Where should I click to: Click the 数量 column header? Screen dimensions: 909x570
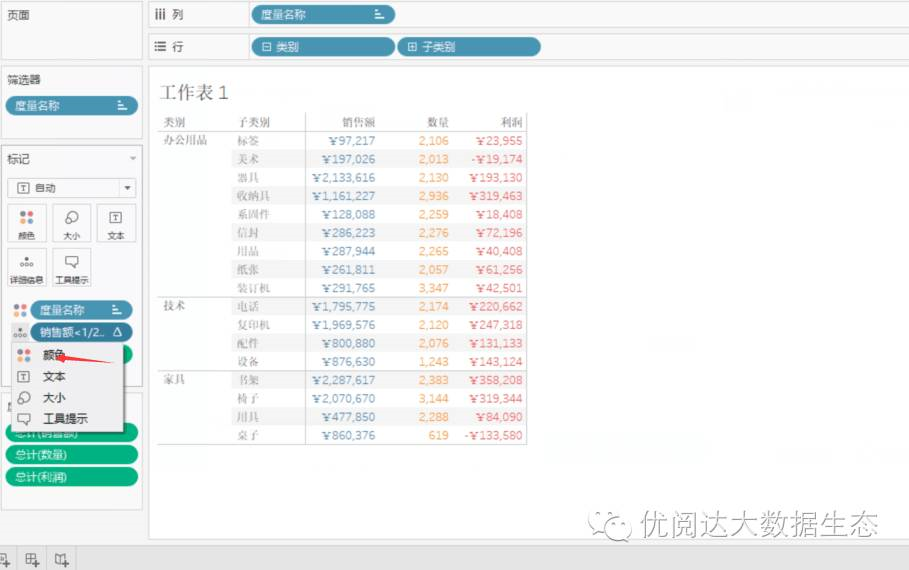(438, 122)
